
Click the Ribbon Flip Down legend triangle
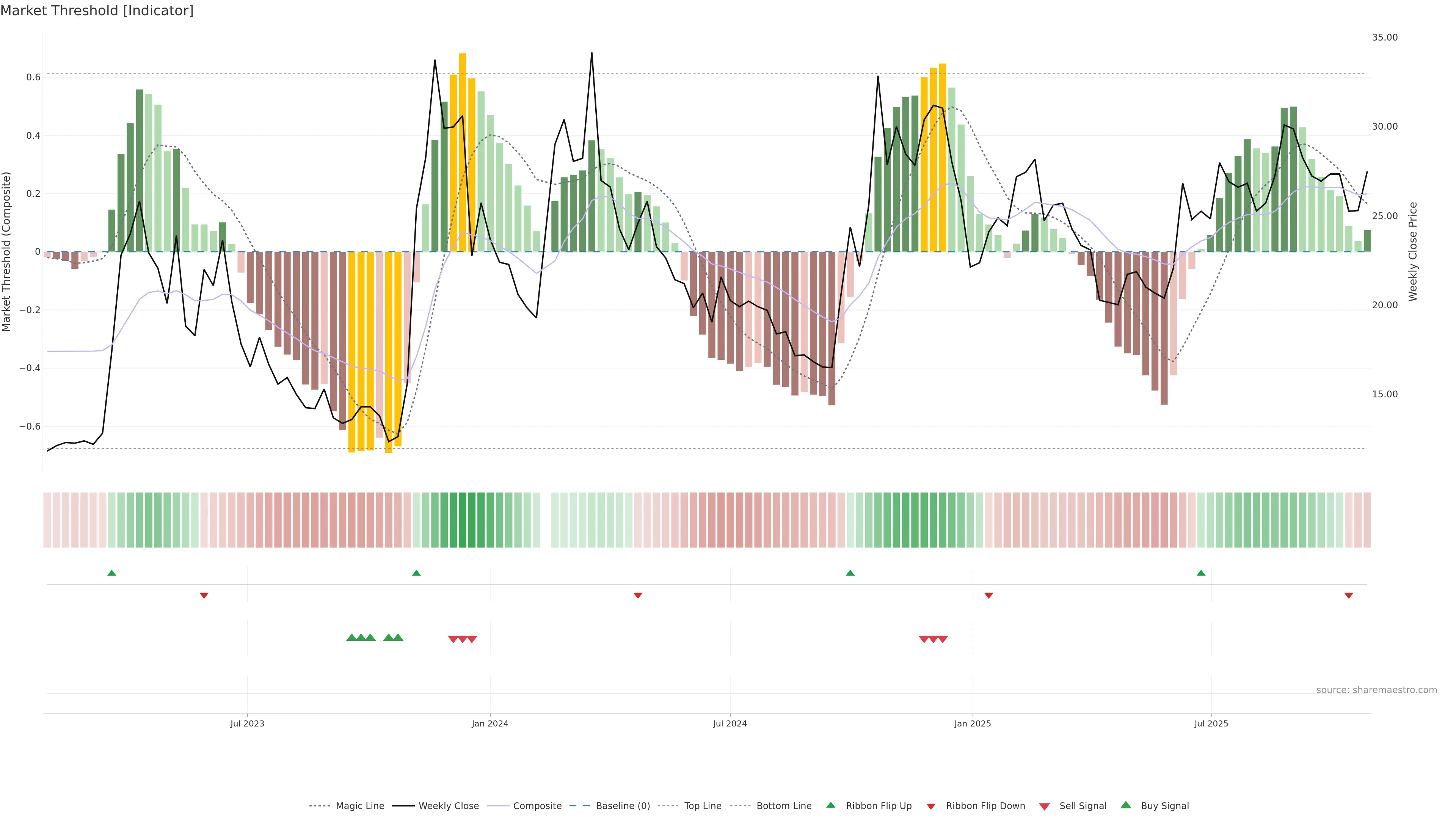click(931, 806)
